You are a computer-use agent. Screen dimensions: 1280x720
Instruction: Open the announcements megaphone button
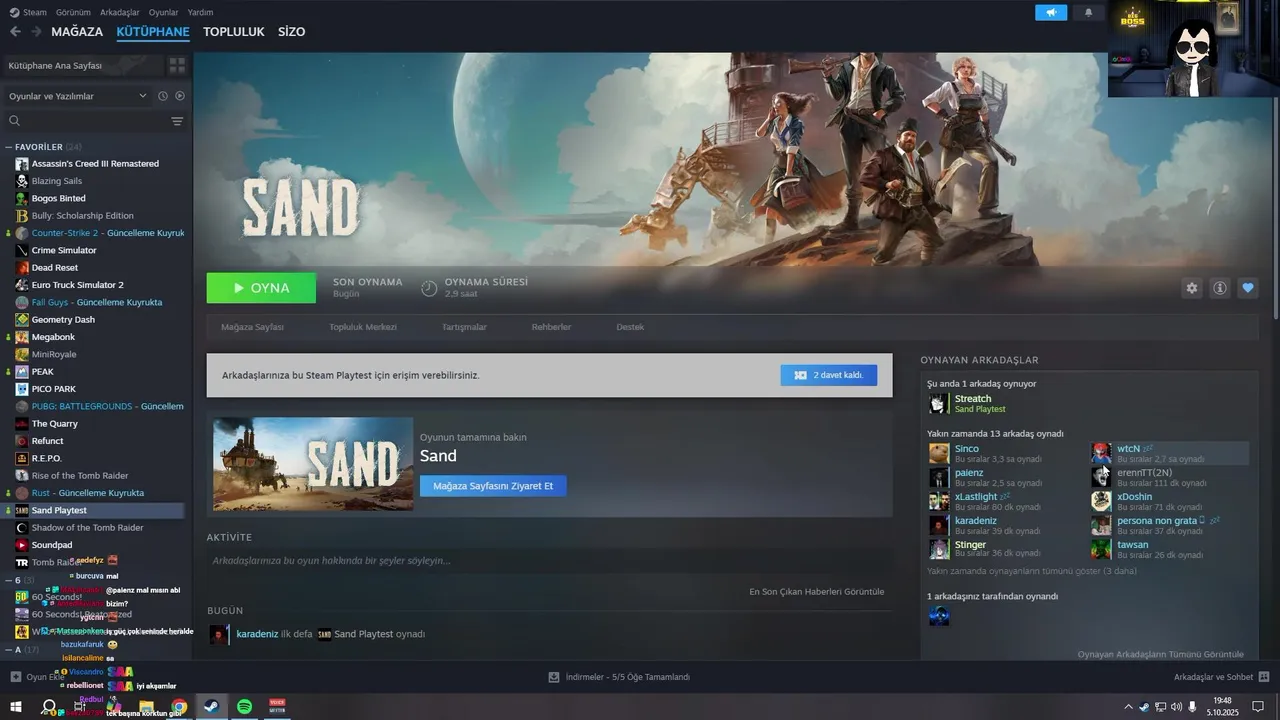point(1051,12)
